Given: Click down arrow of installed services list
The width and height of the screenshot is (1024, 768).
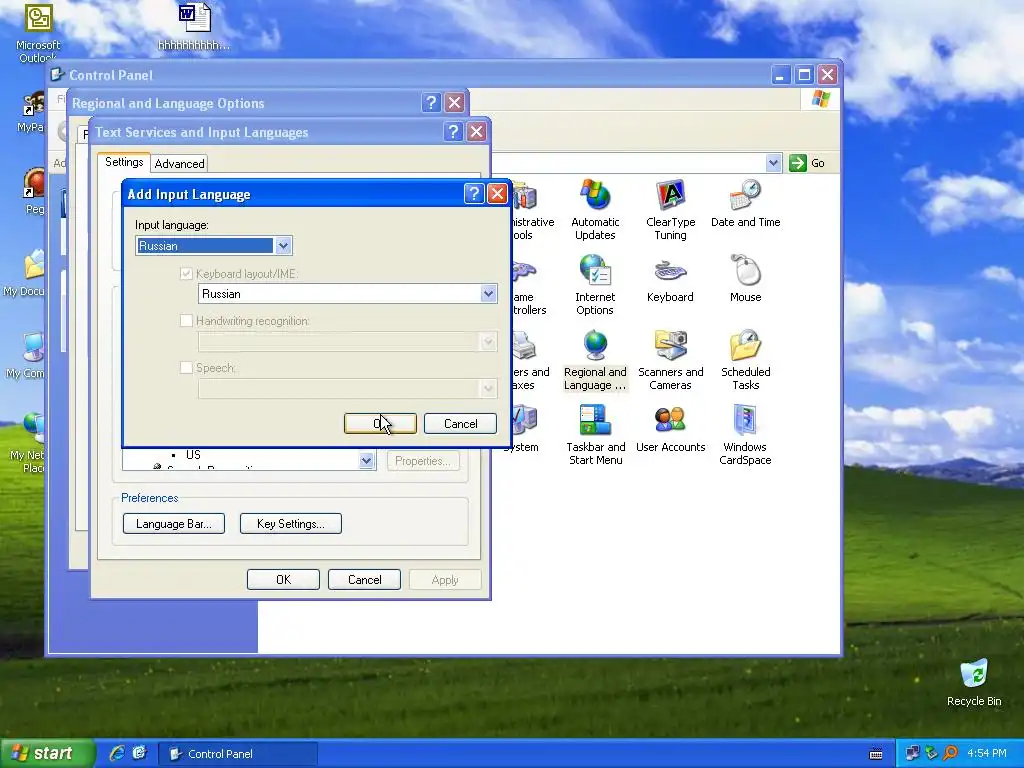Looking at the screenshot, I should click(366, 460).
